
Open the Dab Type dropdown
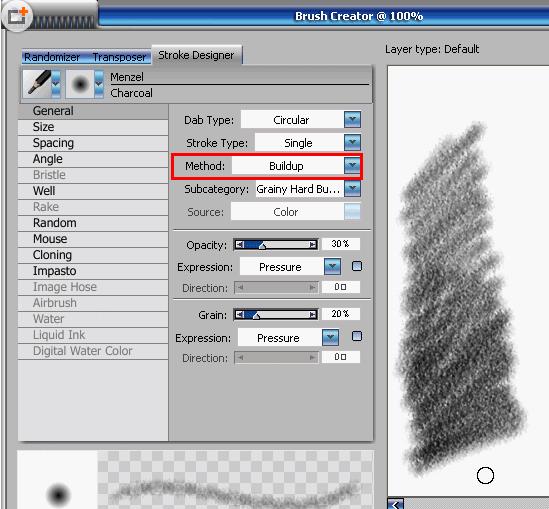tap(352, 120)
